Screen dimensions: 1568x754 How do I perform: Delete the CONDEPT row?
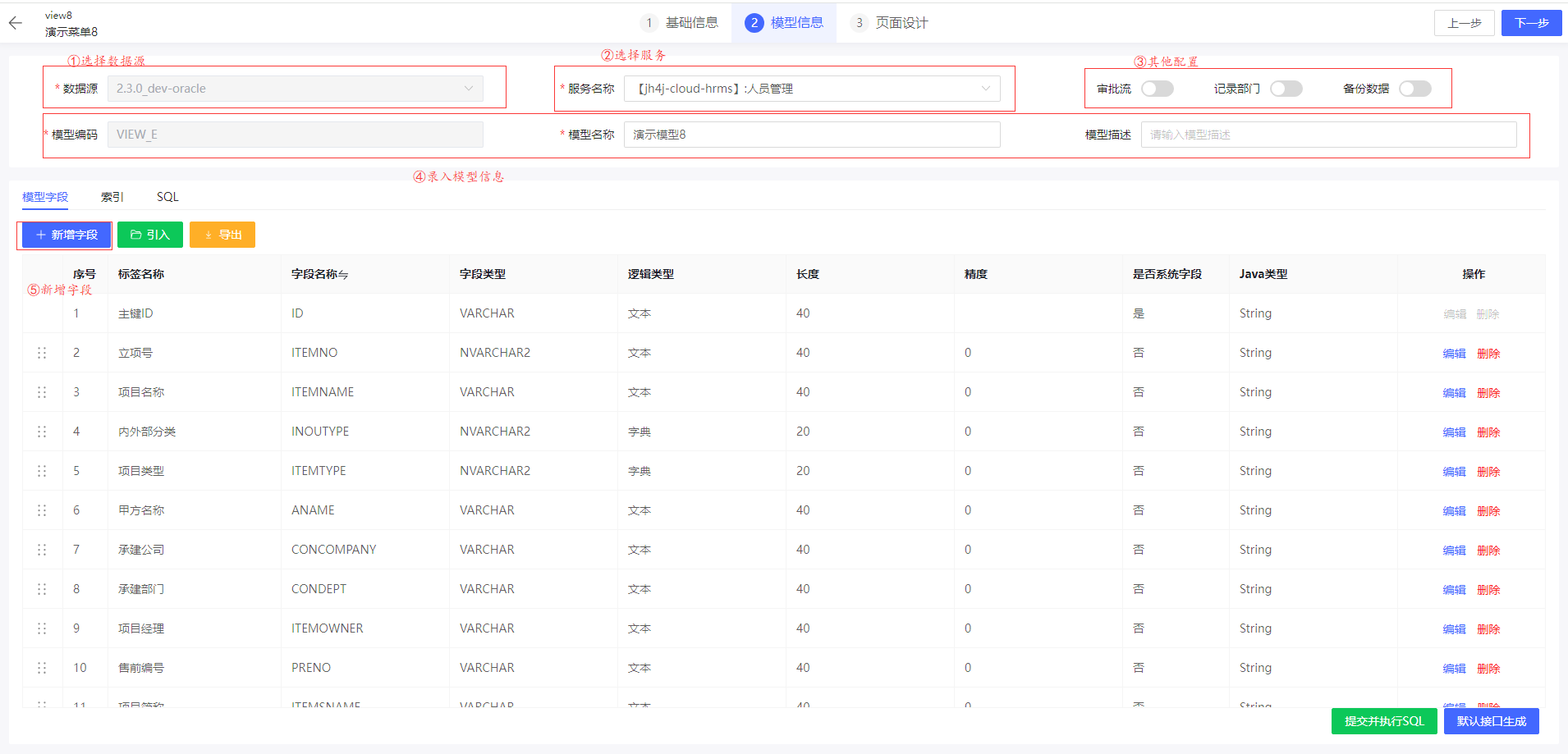[x=1488, y=590]
